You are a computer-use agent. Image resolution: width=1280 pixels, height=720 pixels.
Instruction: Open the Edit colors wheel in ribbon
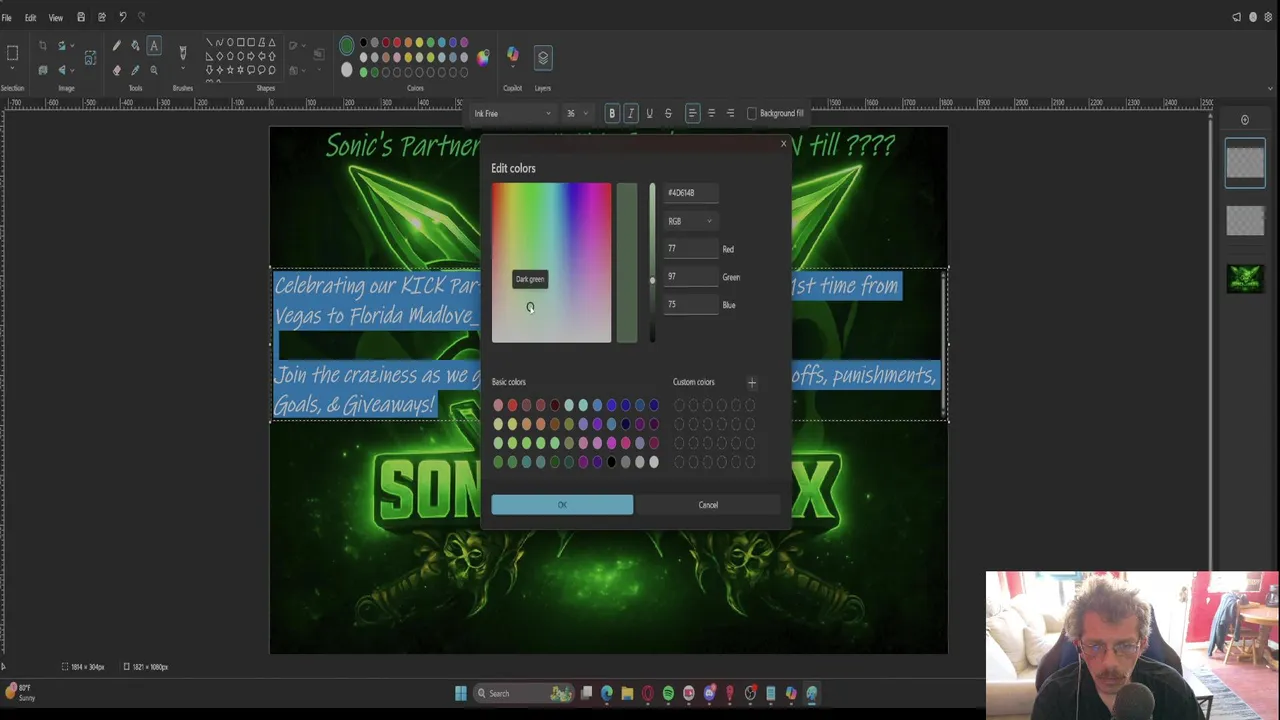tap(483, 57)
